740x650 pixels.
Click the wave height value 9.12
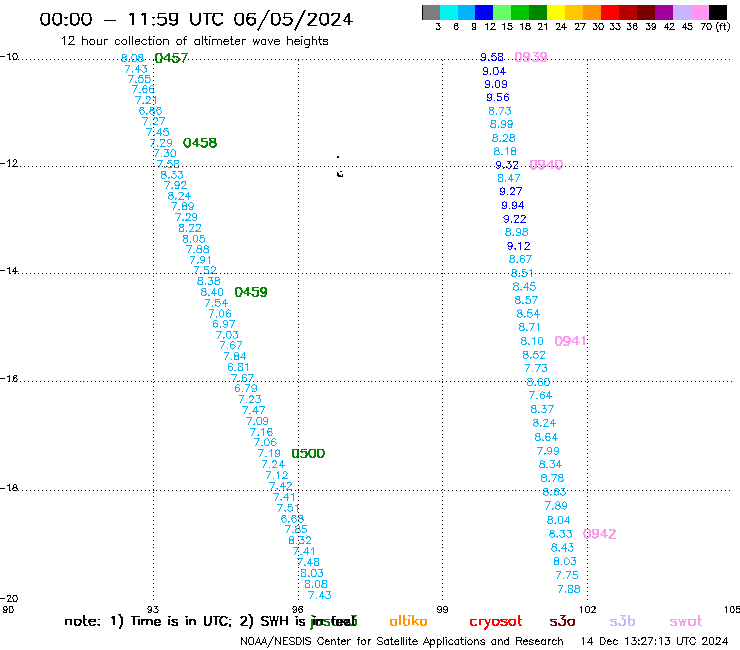coord(519,246)
